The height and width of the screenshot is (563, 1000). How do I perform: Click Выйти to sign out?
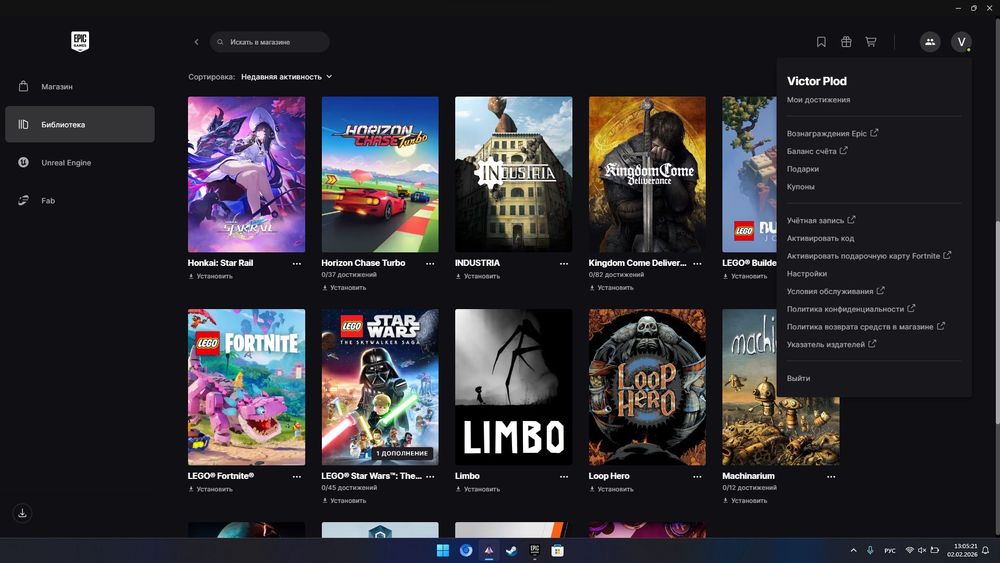798,378
